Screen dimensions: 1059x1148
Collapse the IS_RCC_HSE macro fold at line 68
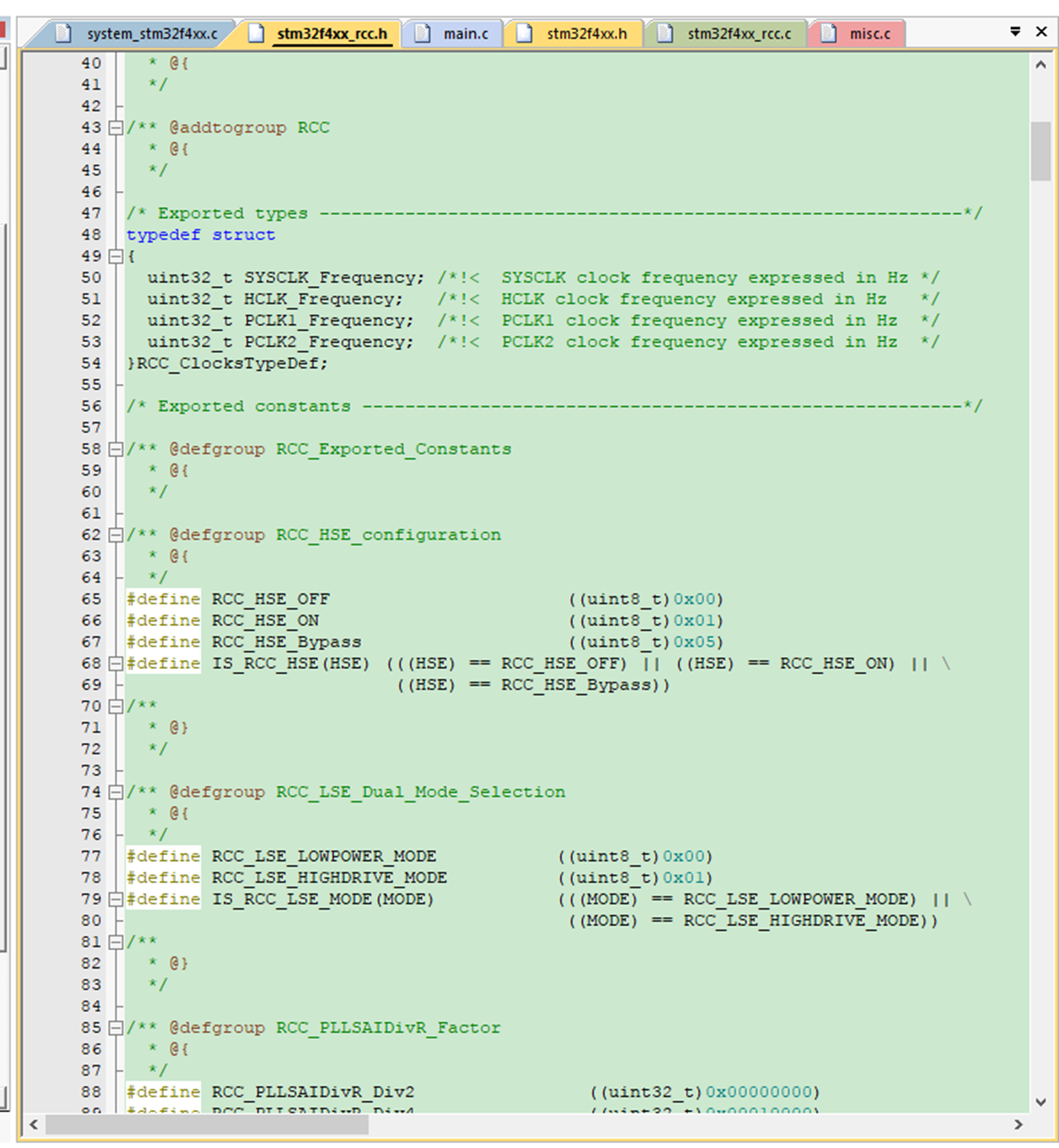pyautogui.click(x=116, y=664)
